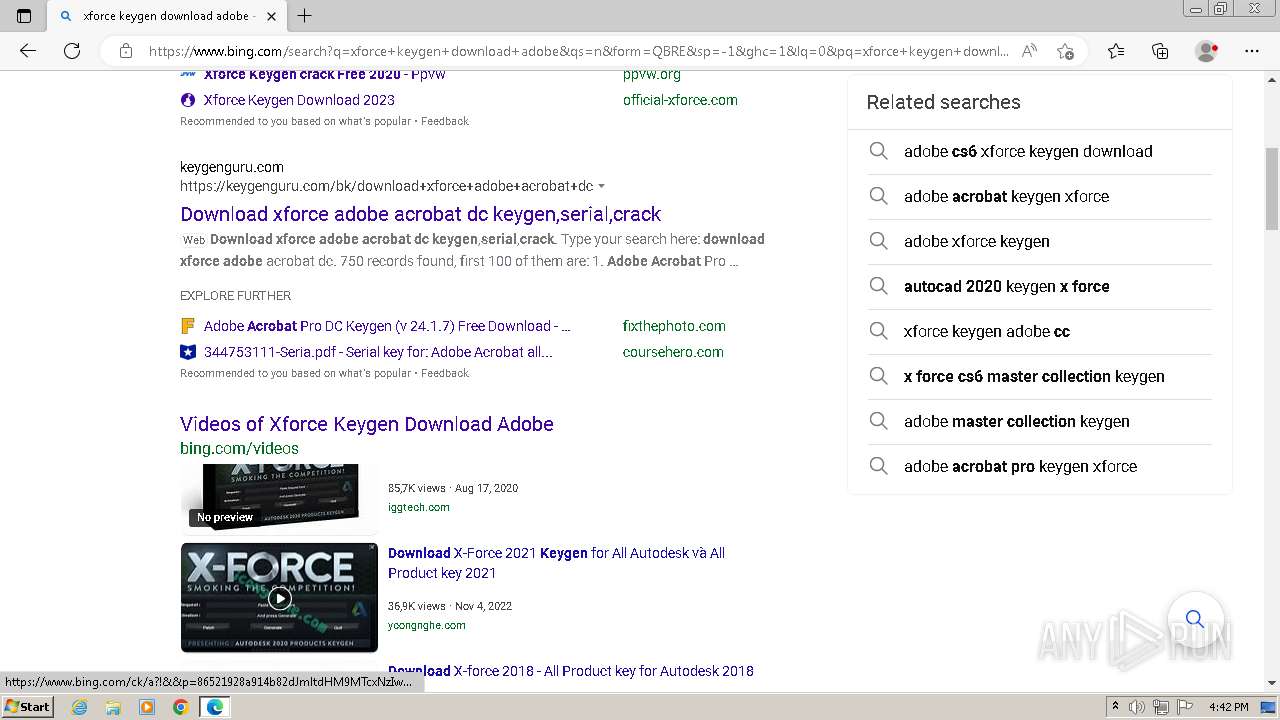Switch to the xforce keygen download adobe tab

click(x=168, y=16)
